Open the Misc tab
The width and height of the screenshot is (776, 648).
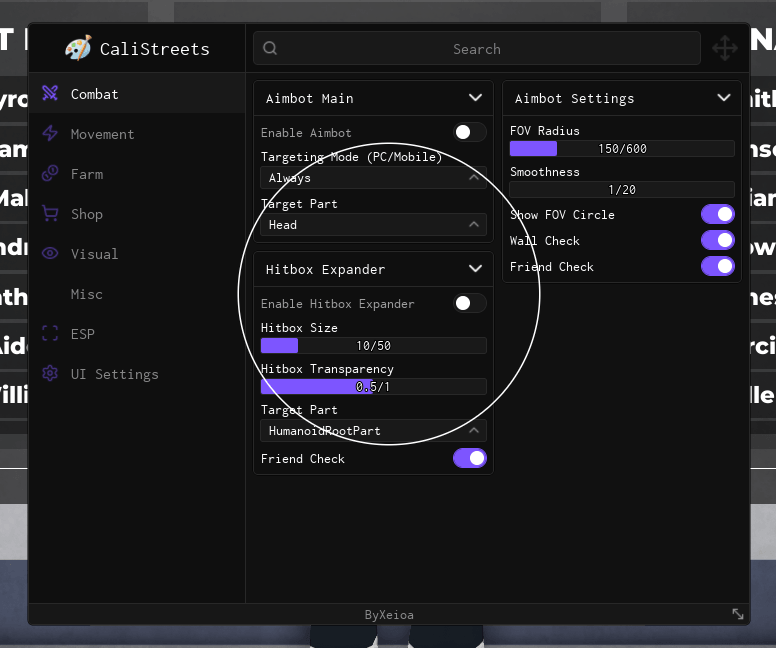point(137,294)
